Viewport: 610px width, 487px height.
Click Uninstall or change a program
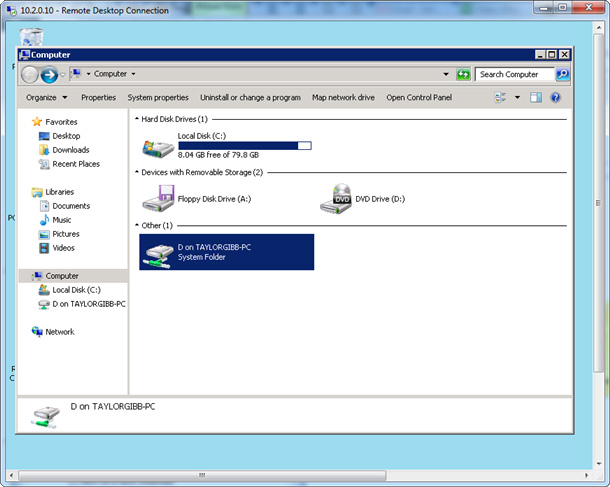250,97
